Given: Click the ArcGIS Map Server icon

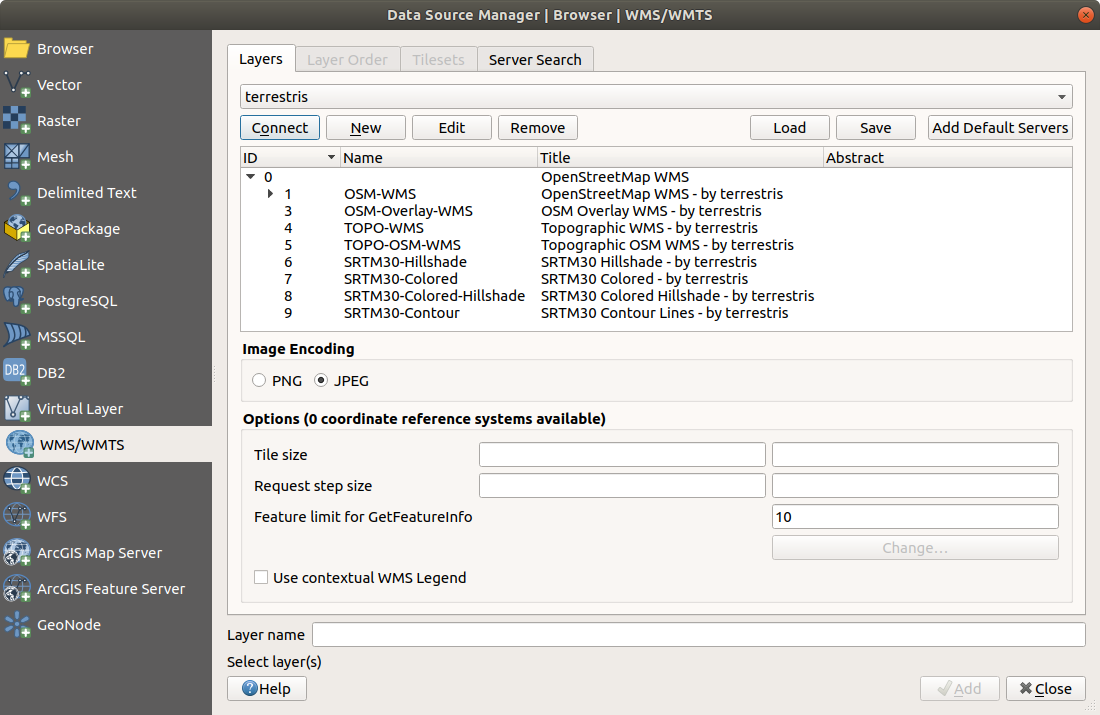Looking at the screenshot, I should (18, 553).
